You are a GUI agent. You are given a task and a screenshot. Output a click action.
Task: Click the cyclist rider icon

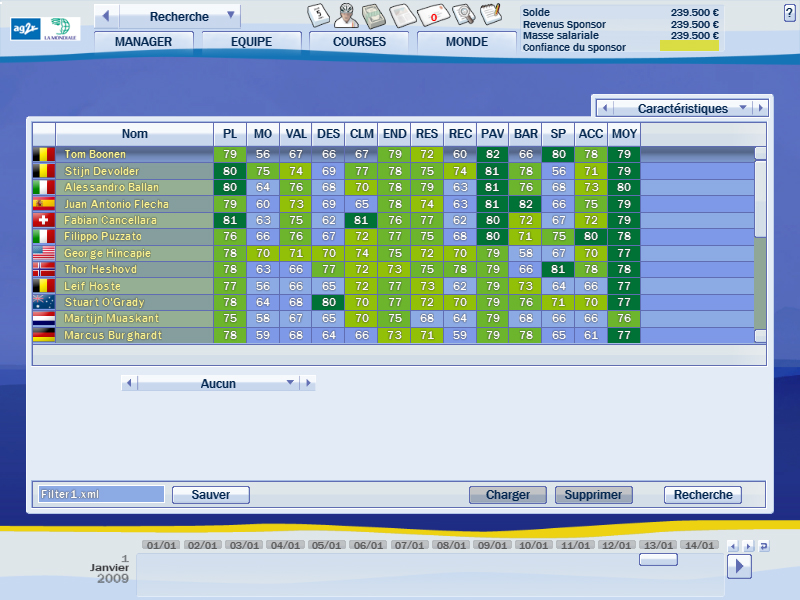[x=345, y=15]
